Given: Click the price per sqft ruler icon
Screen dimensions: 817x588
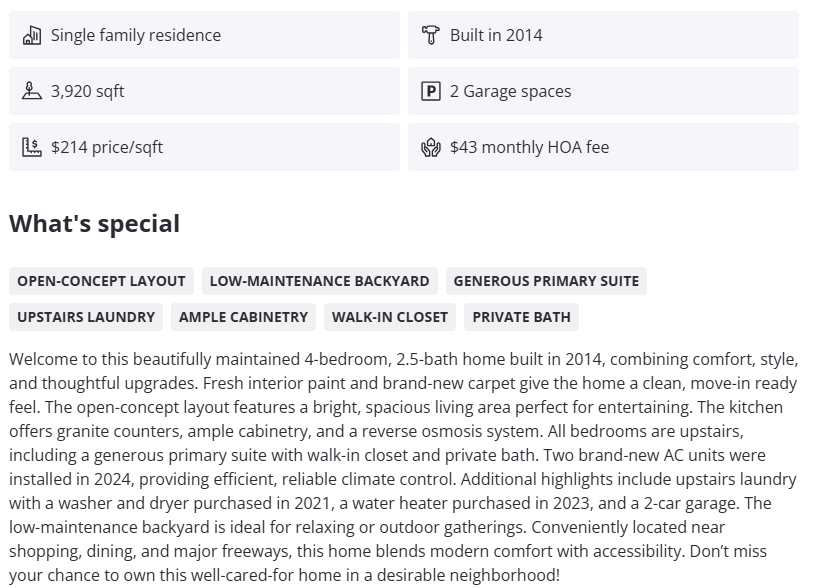Looking at the screenshot, I should point(32,147).
